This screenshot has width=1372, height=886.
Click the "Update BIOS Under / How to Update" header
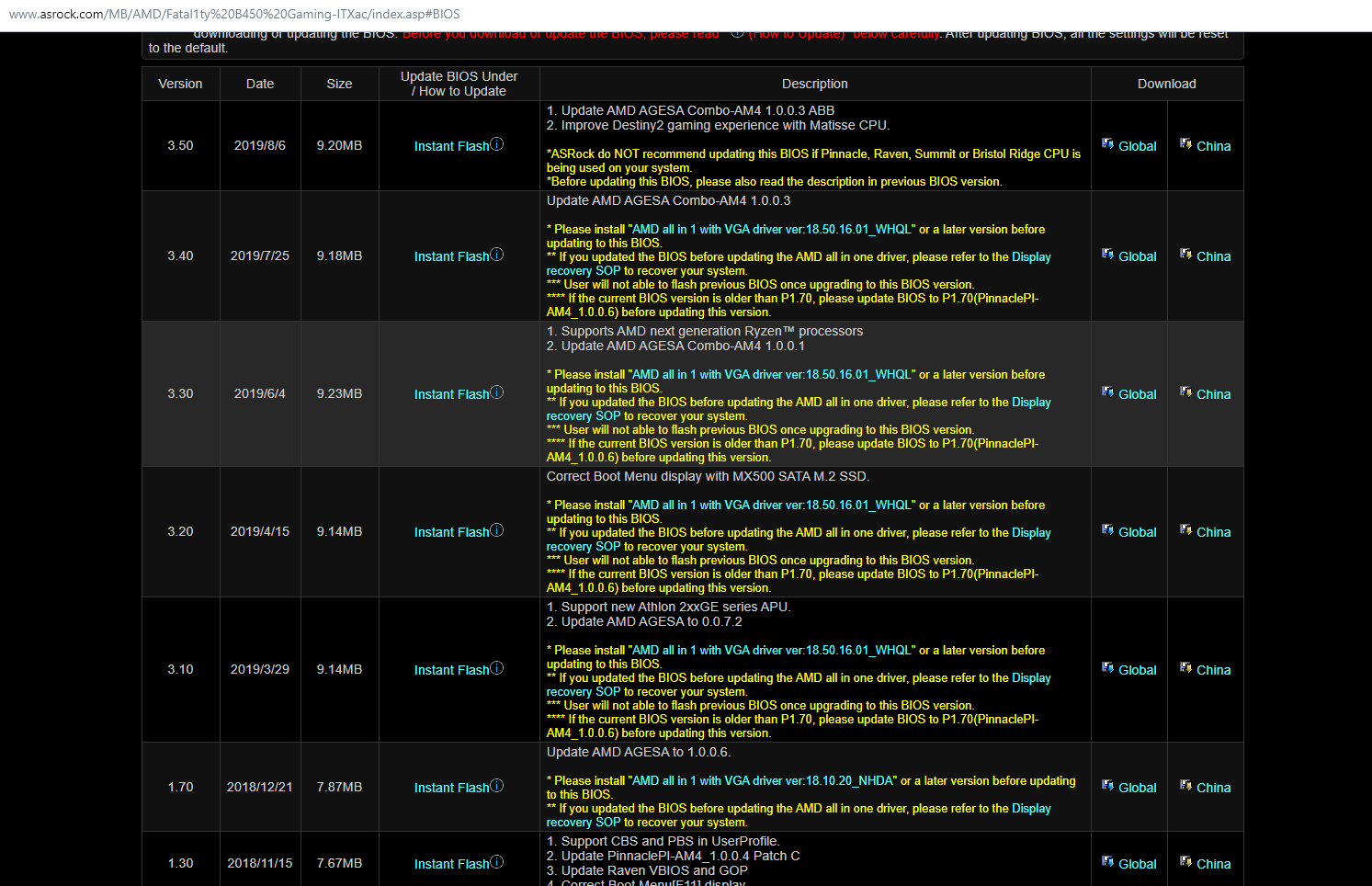[459, 84]
